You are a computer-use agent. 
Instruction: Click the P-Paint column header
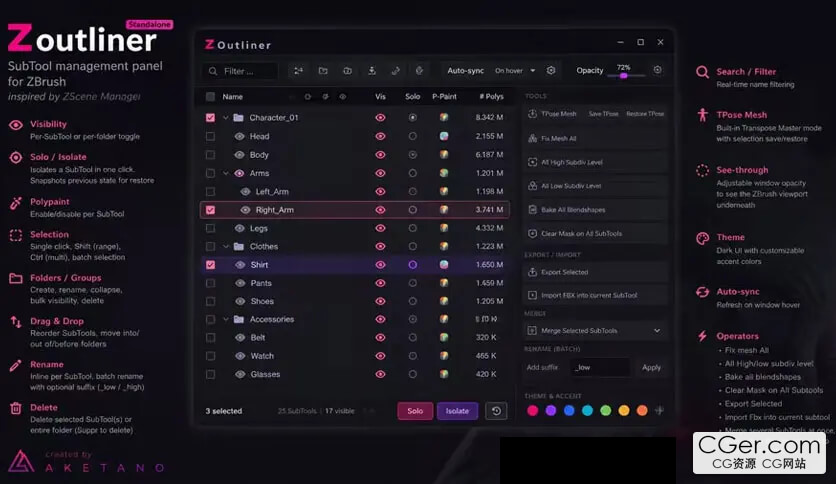click(x=444, y=96)
